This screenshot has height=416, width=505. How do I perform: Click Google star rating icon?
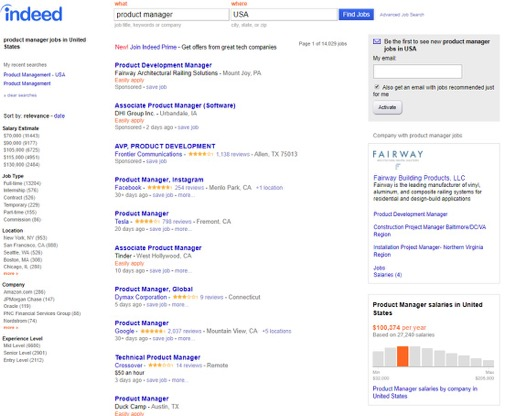[153, 331]
